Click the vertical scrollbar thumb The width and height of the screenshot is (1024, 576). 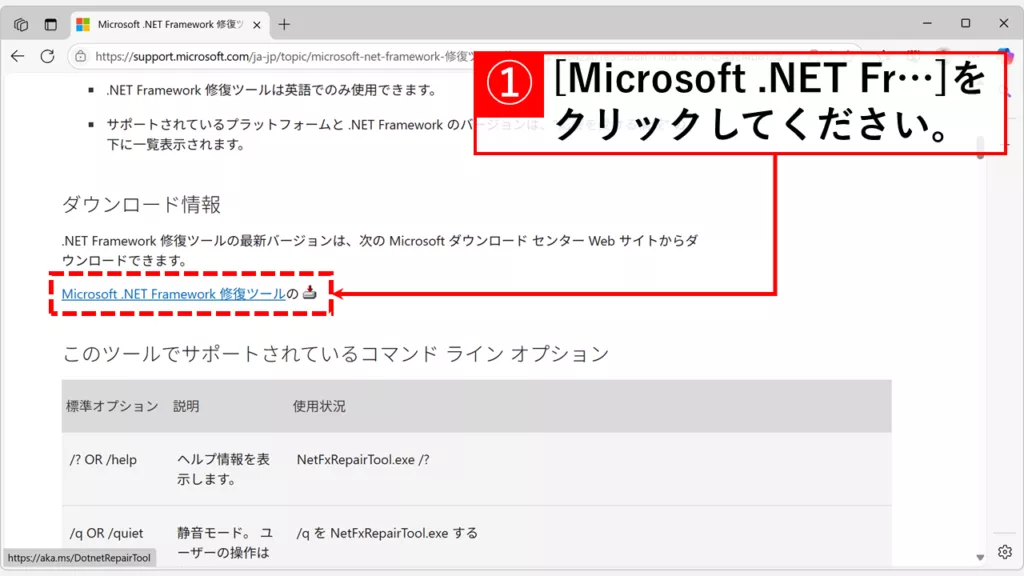pos(980,147)
